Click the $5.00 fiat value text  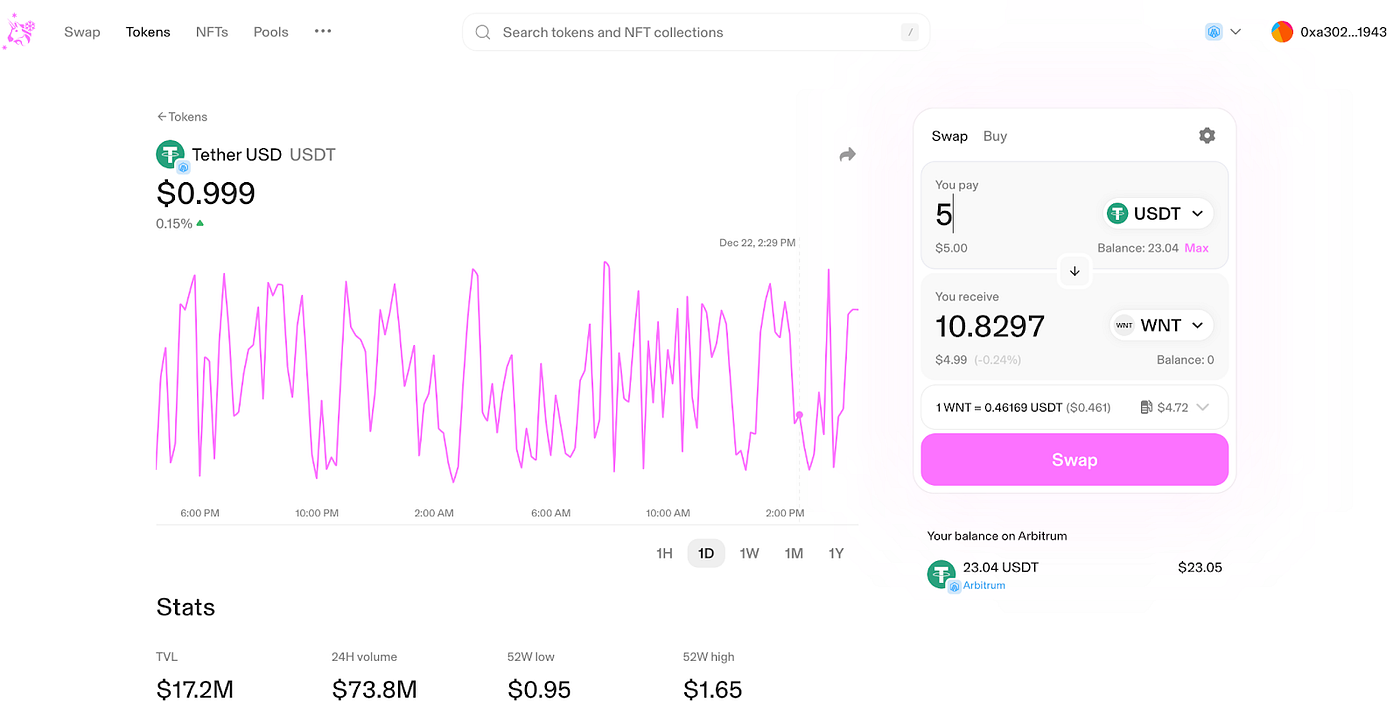tap(951, 248)
